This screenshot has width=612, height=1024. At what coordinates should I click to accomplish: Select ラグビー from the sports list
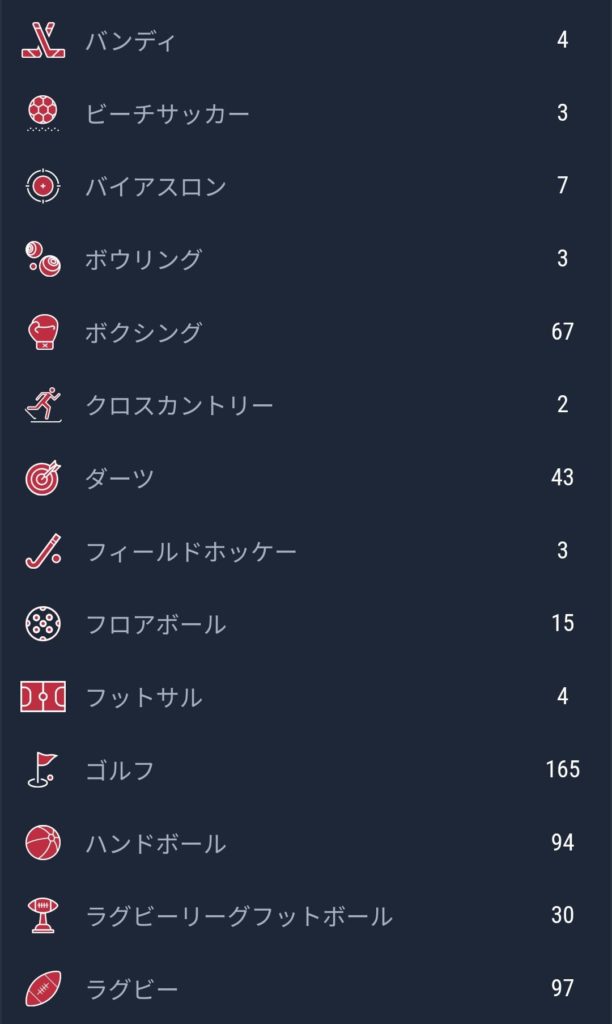132,990
